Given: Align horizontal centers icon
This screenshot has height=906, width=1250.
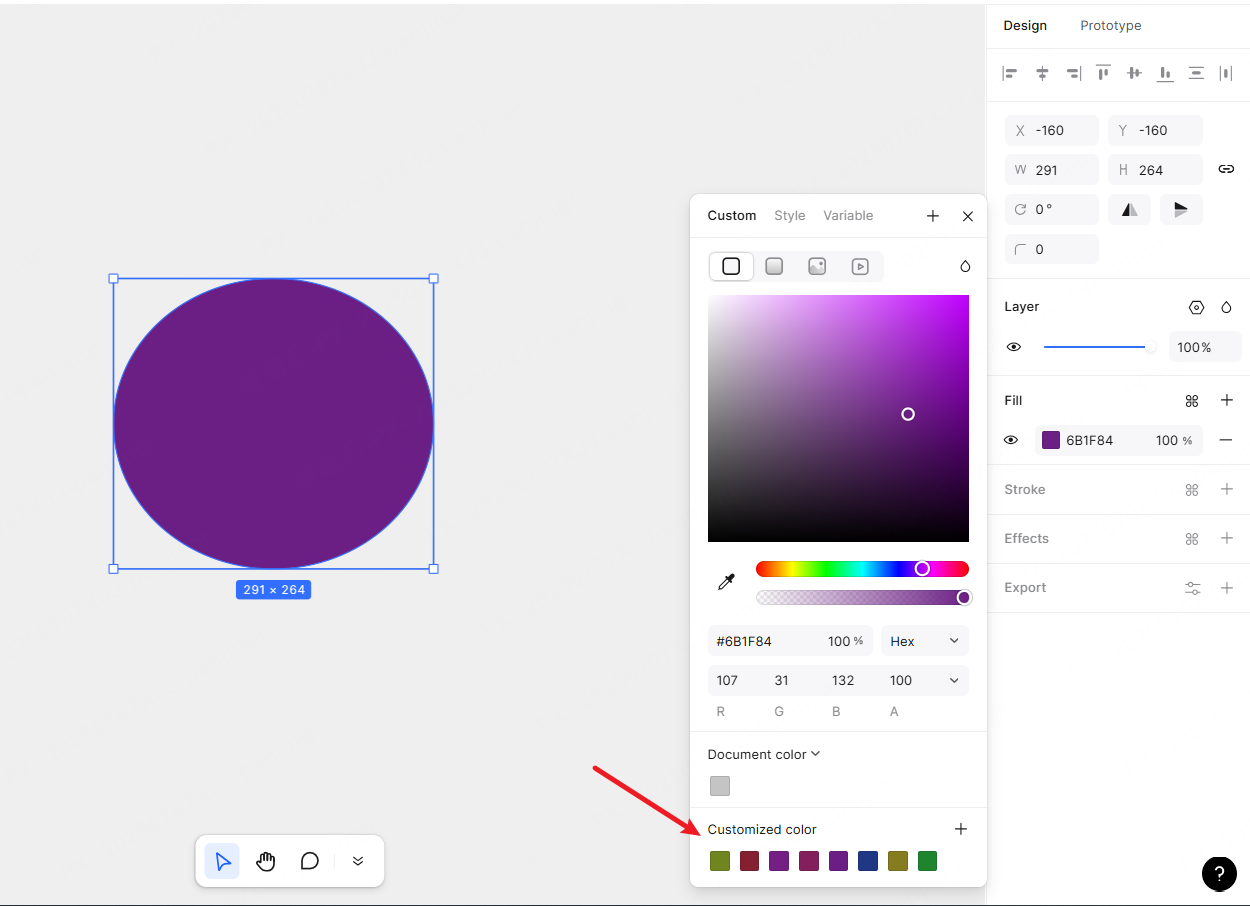Looking at the screenshot, I should 1042,73.
